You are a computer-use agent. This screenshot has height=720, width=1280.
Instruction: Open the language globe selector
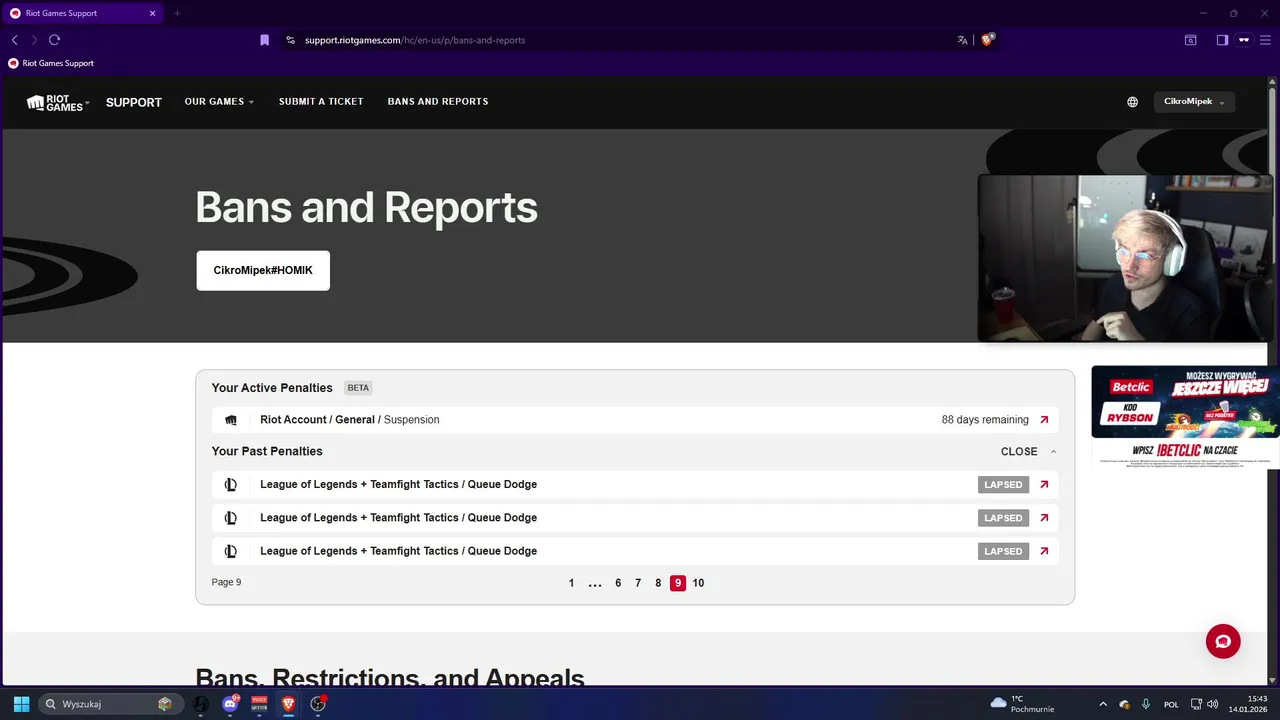[x=1132, y=102]
